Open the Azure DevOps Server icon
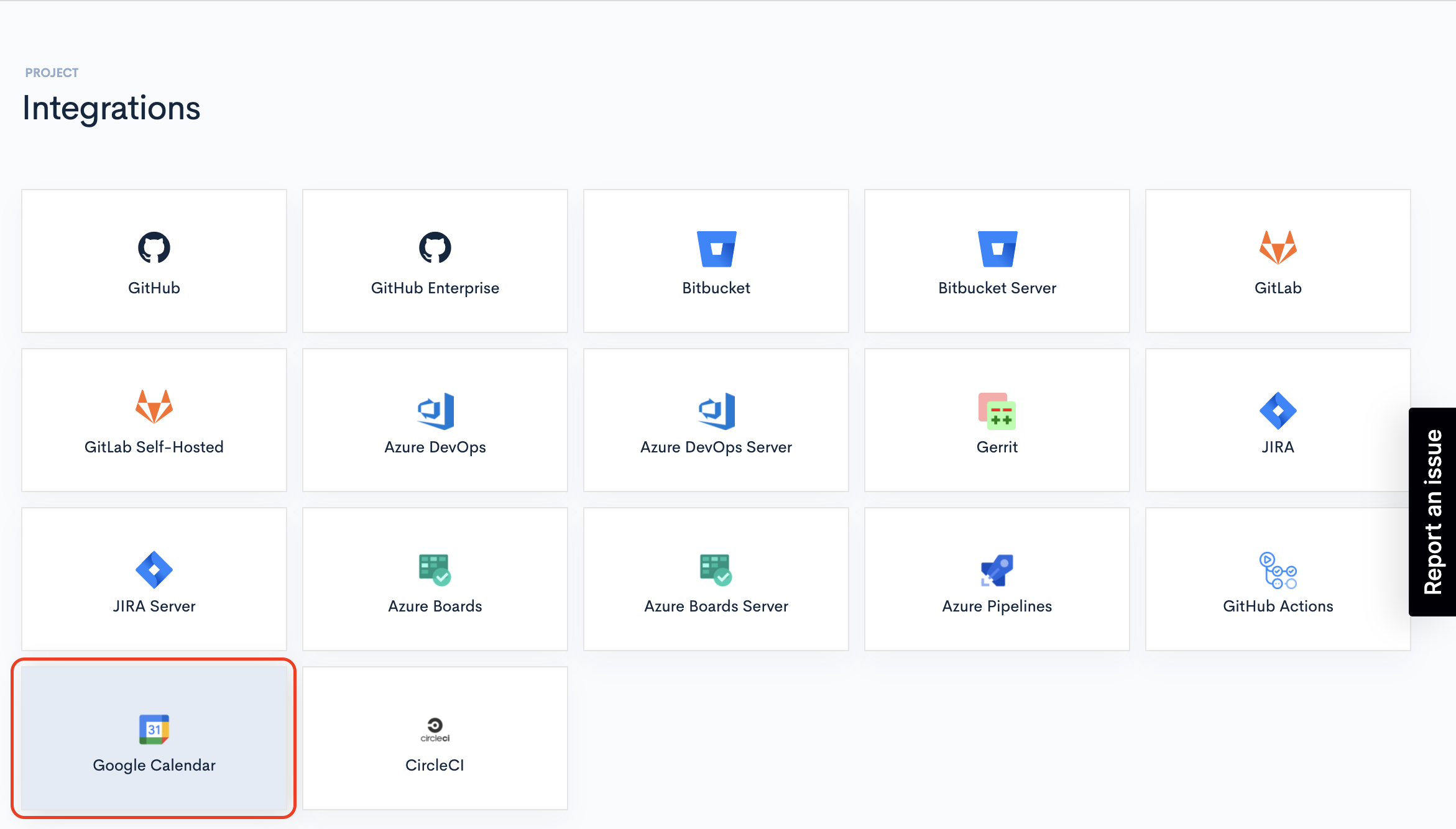 (x=716, y=411)
